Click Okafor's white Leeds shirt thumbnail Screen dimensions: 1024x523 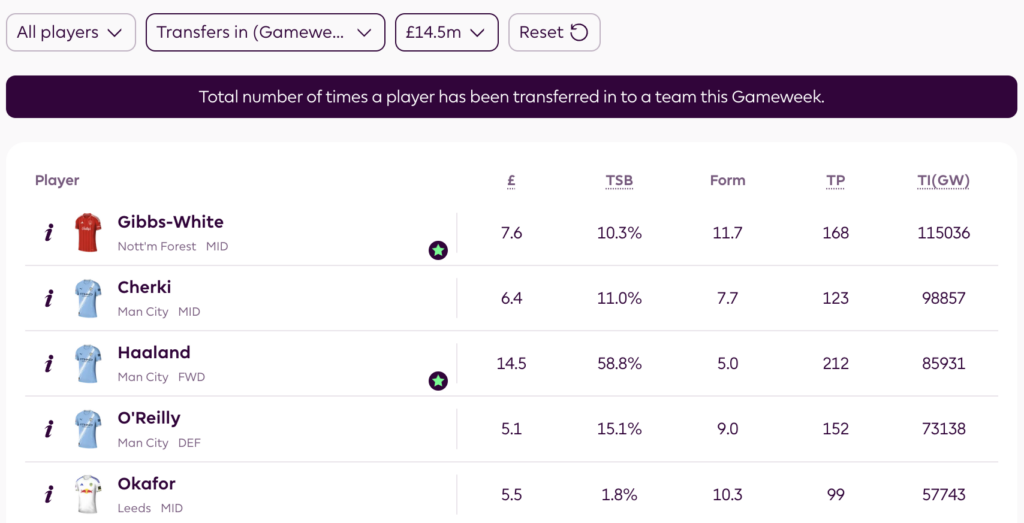88,494
